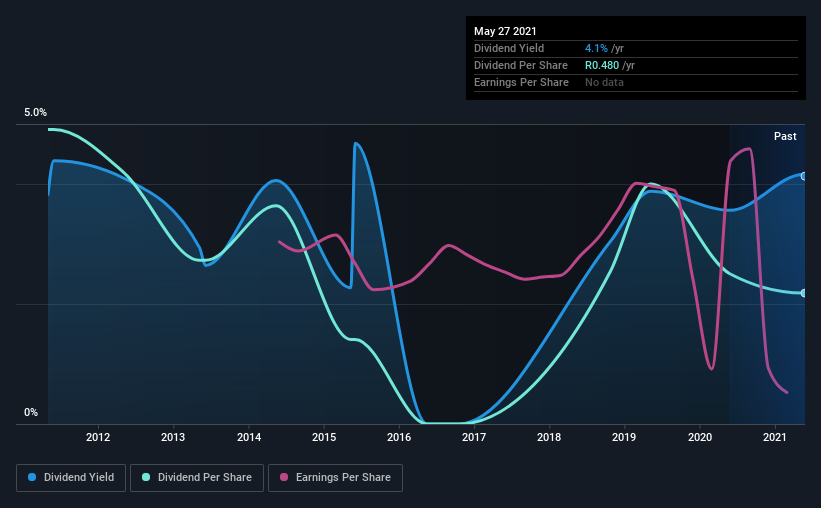
Task: Click the 2021 x-axis year label
Action: pos(775,437)
